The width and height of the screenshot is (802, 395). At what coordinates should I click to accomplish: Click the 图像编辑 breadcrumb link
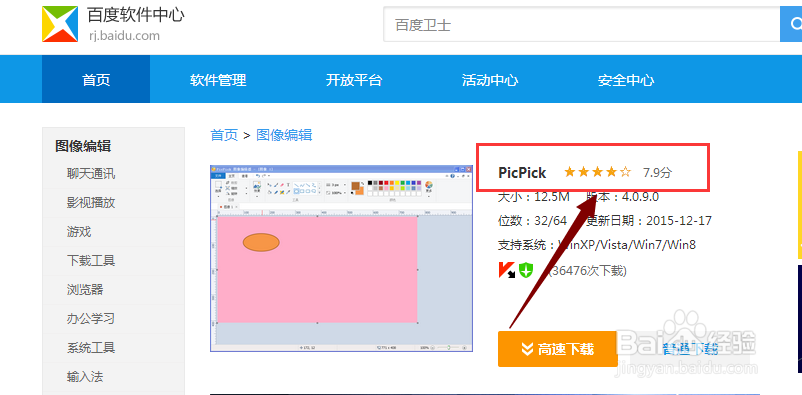(x=284, y=135)
